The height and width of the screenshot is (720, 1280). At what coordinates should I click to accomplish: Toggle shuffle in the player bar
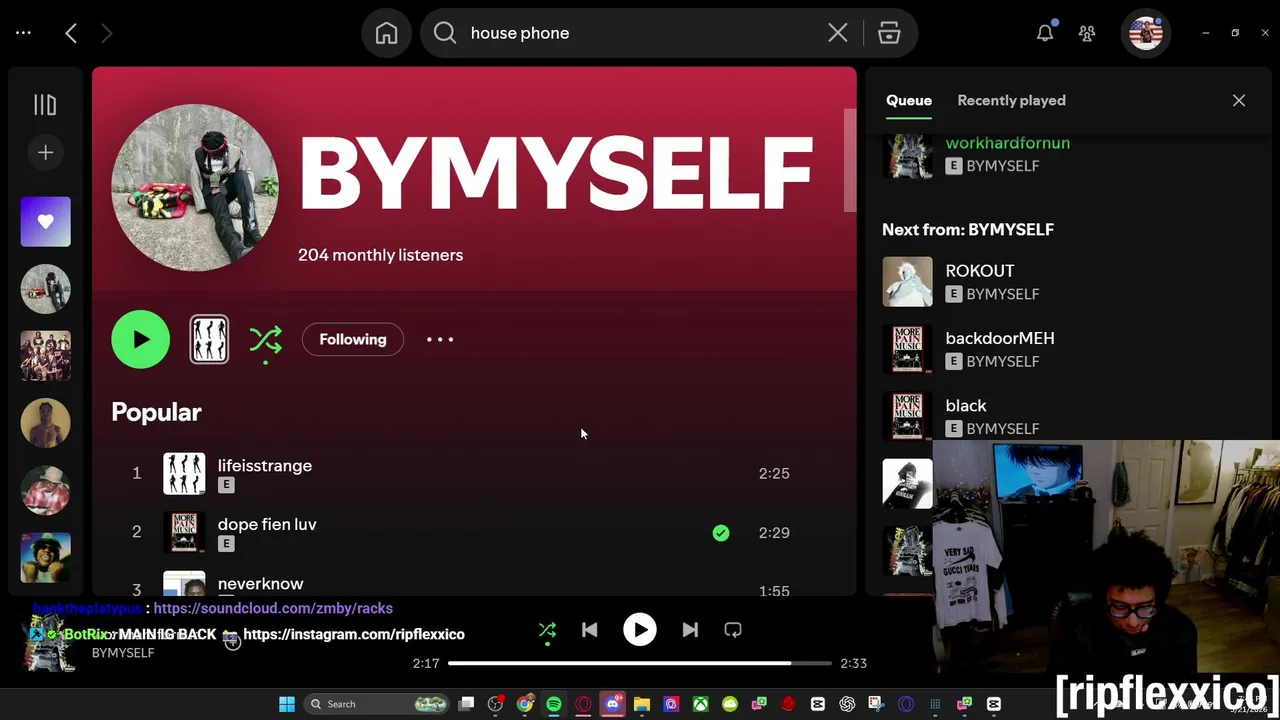[x=547, y=630]
